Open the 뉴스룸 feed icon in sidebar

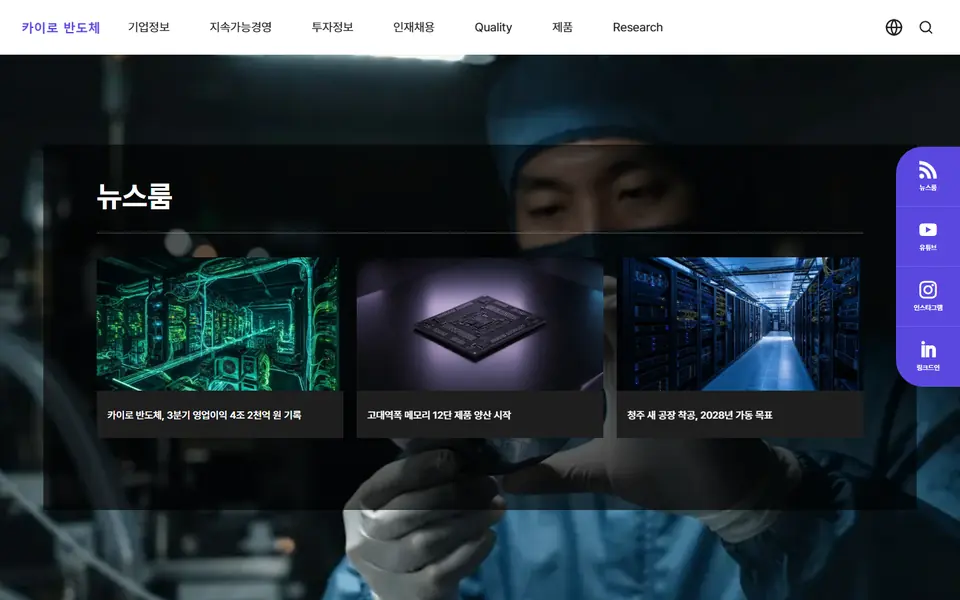point(928,176)
